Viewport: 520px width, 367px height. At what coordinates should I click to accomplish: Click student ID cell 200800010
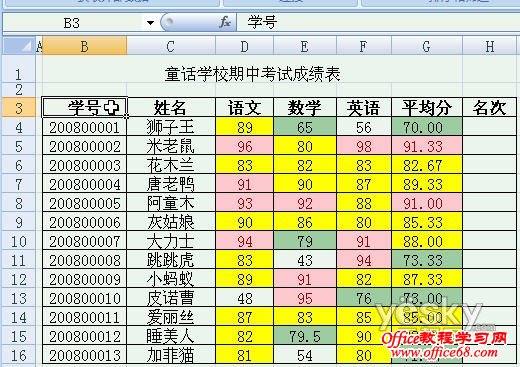(x=85, y=298)
